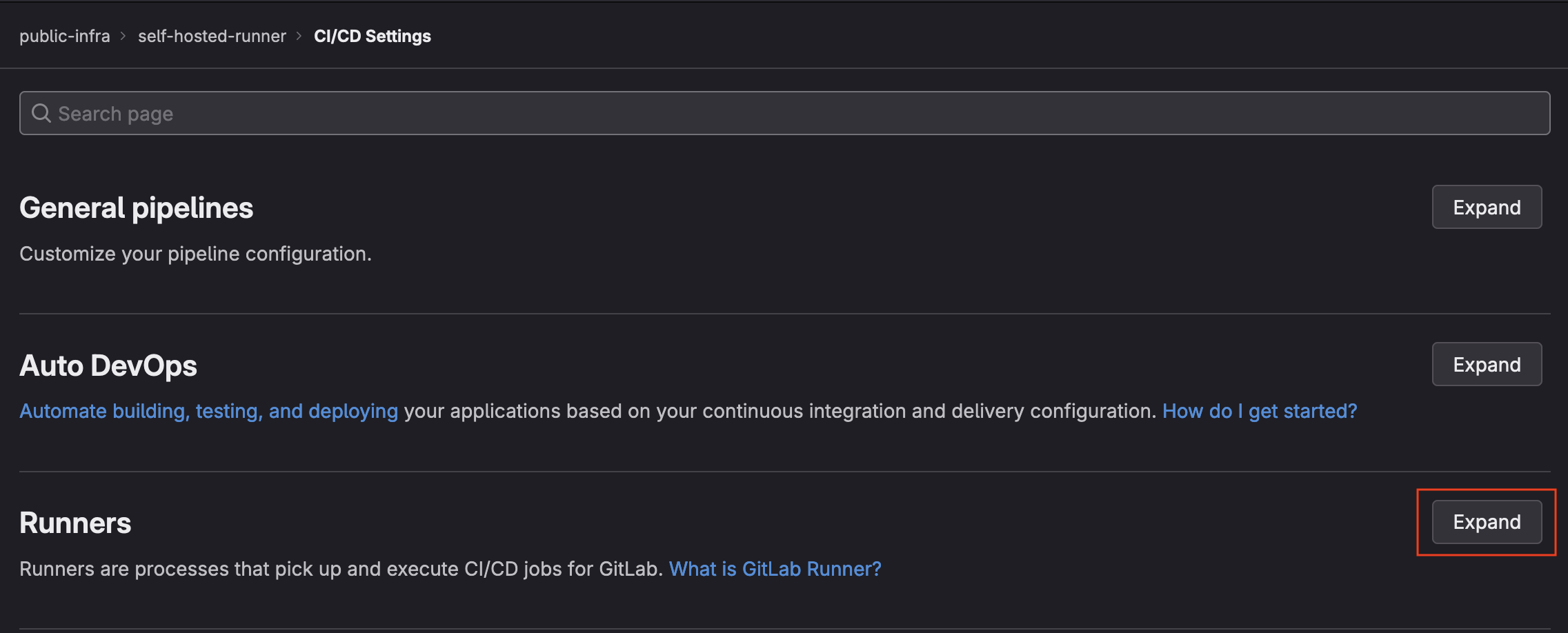Click "Customize your pipeline configuration" description text
Viewport: 1568px width, 633px height.
coord(195,254)
